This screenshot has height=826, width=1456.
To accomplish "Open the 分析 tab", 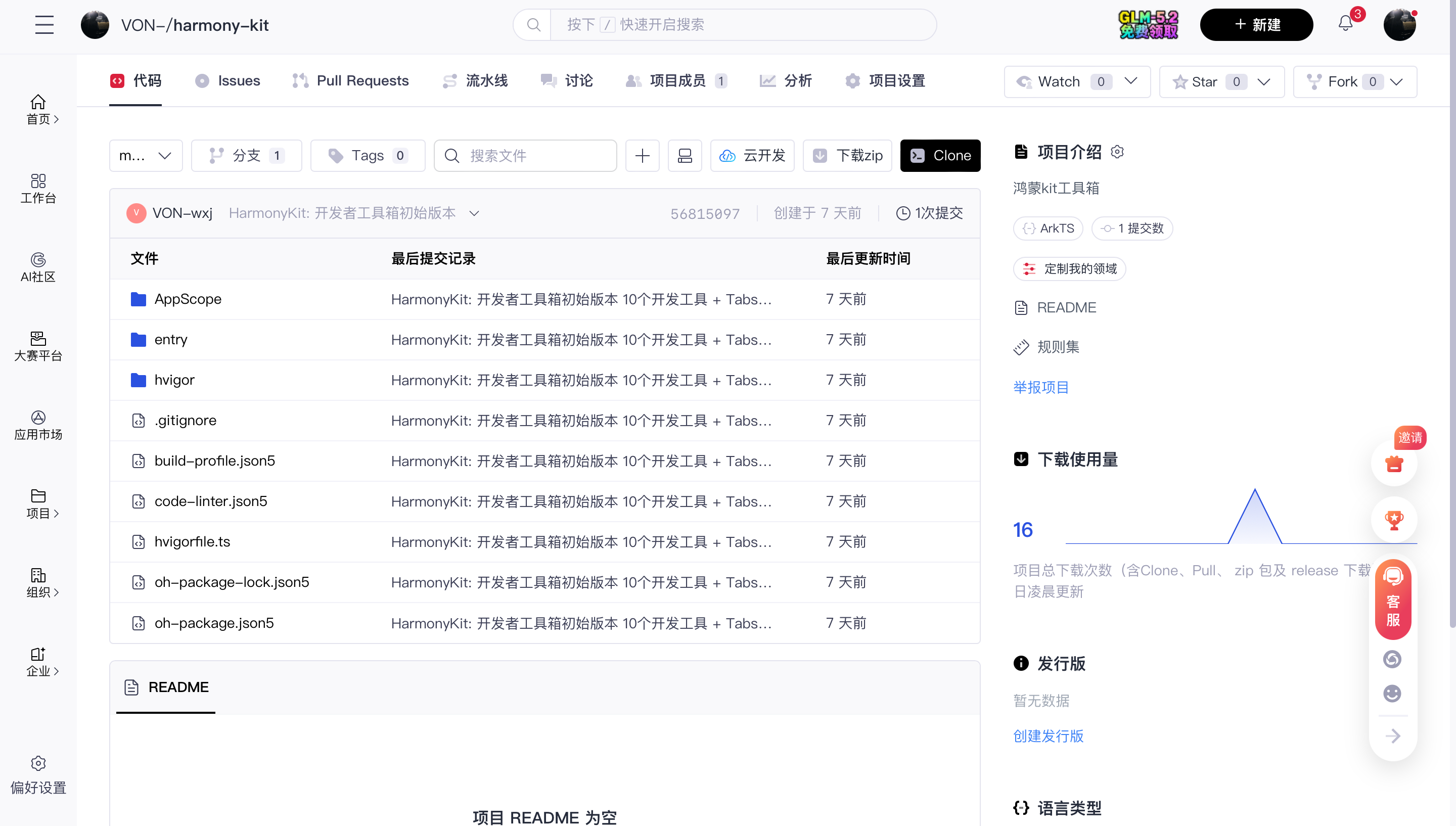I will click(x=786, y=80).
